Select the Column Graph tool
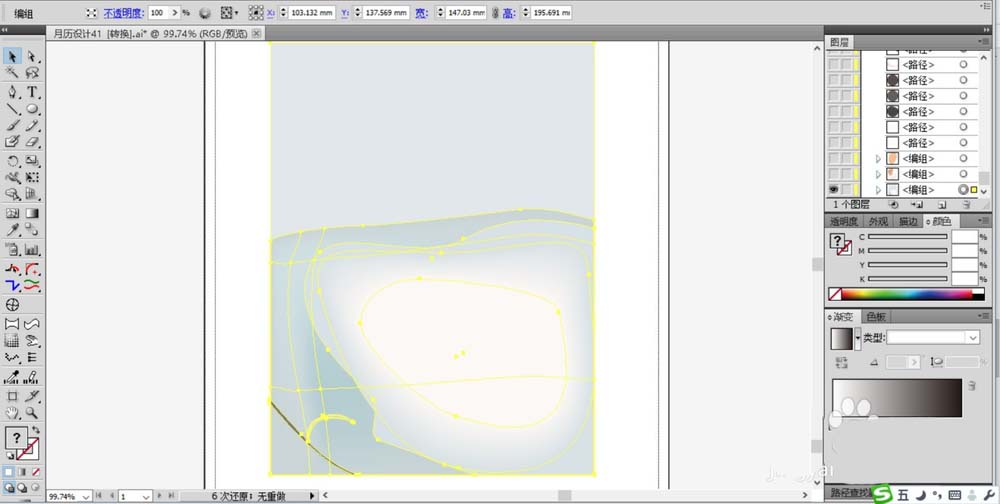 pyautogui.click(x=32, y=249)
